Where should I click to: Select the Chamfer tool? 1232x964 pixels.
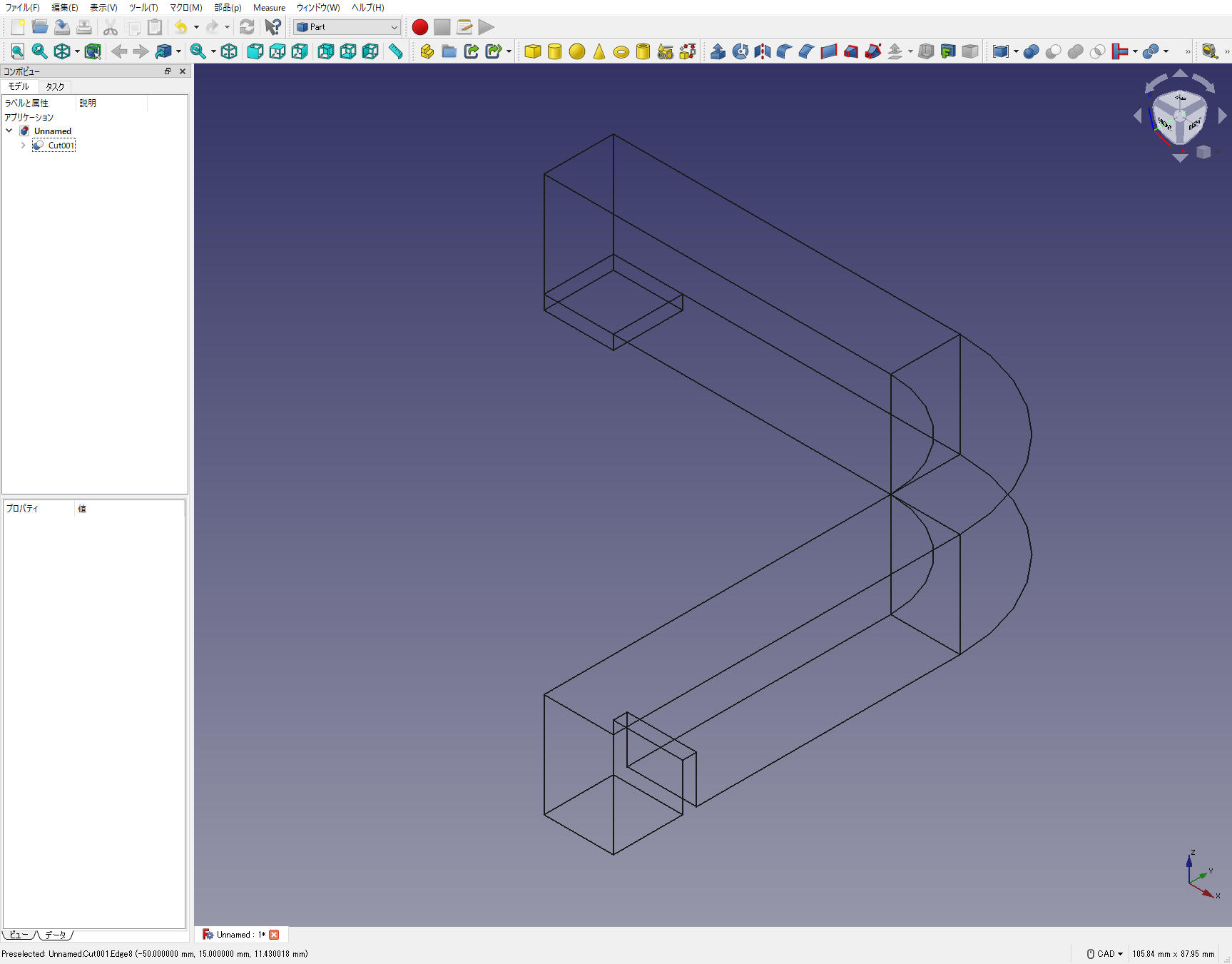807,51
